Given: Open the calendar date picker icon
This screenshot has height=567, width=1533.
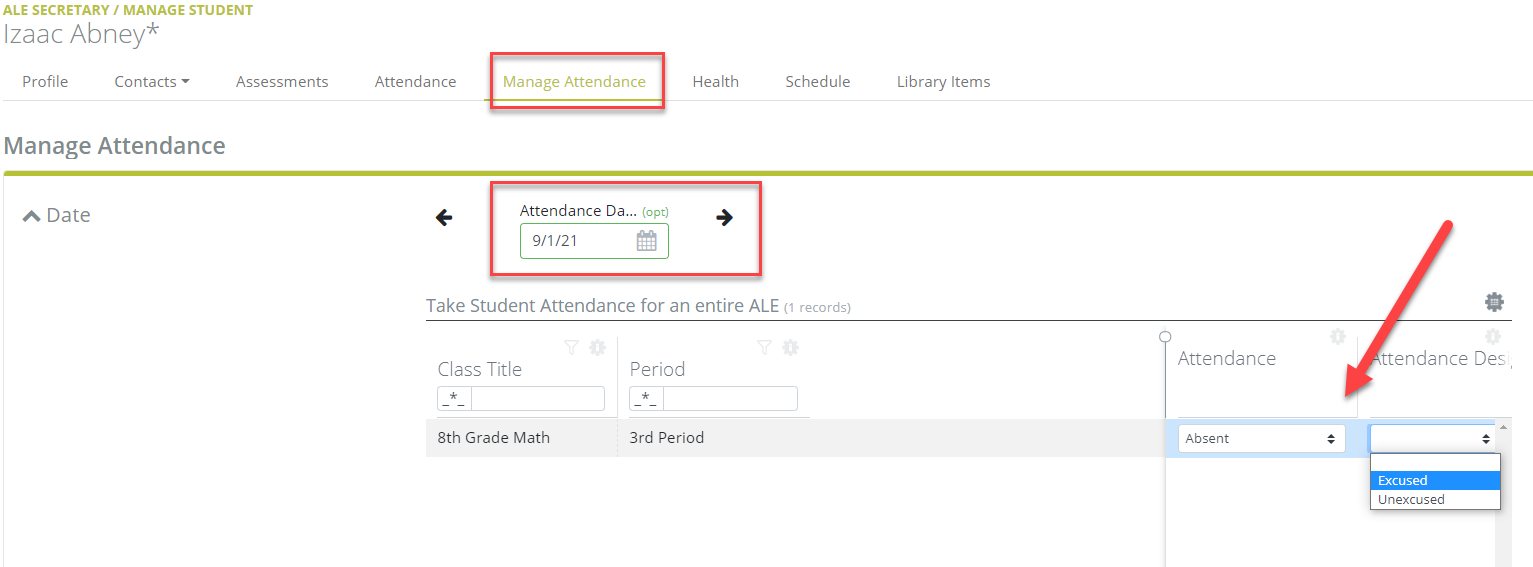Looking at the screenshot, I should point(647,241).
